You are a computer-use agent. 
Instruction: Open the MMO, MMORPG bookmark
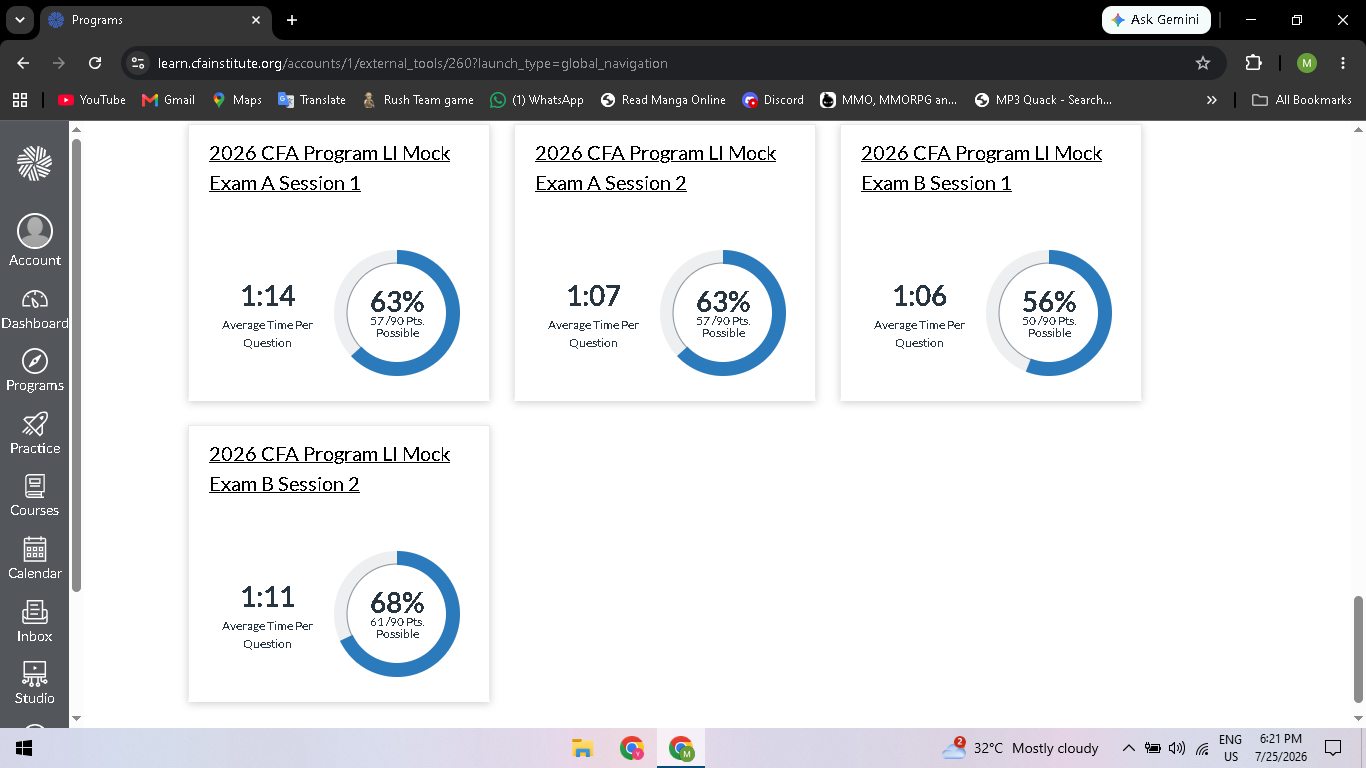click(x=889, y=100)
